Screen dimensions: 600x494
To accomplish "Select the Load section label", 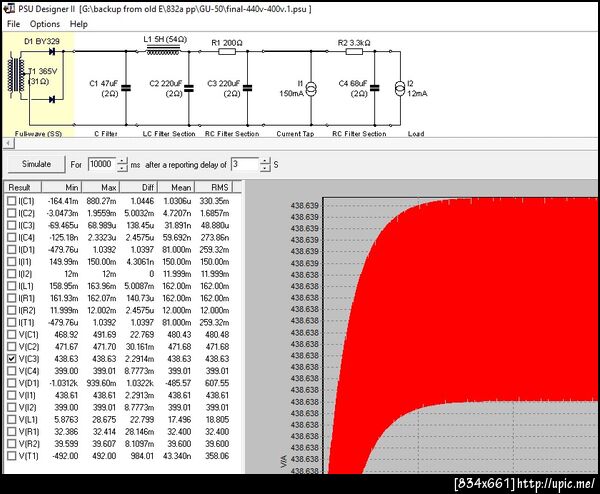I will [416, 134].
